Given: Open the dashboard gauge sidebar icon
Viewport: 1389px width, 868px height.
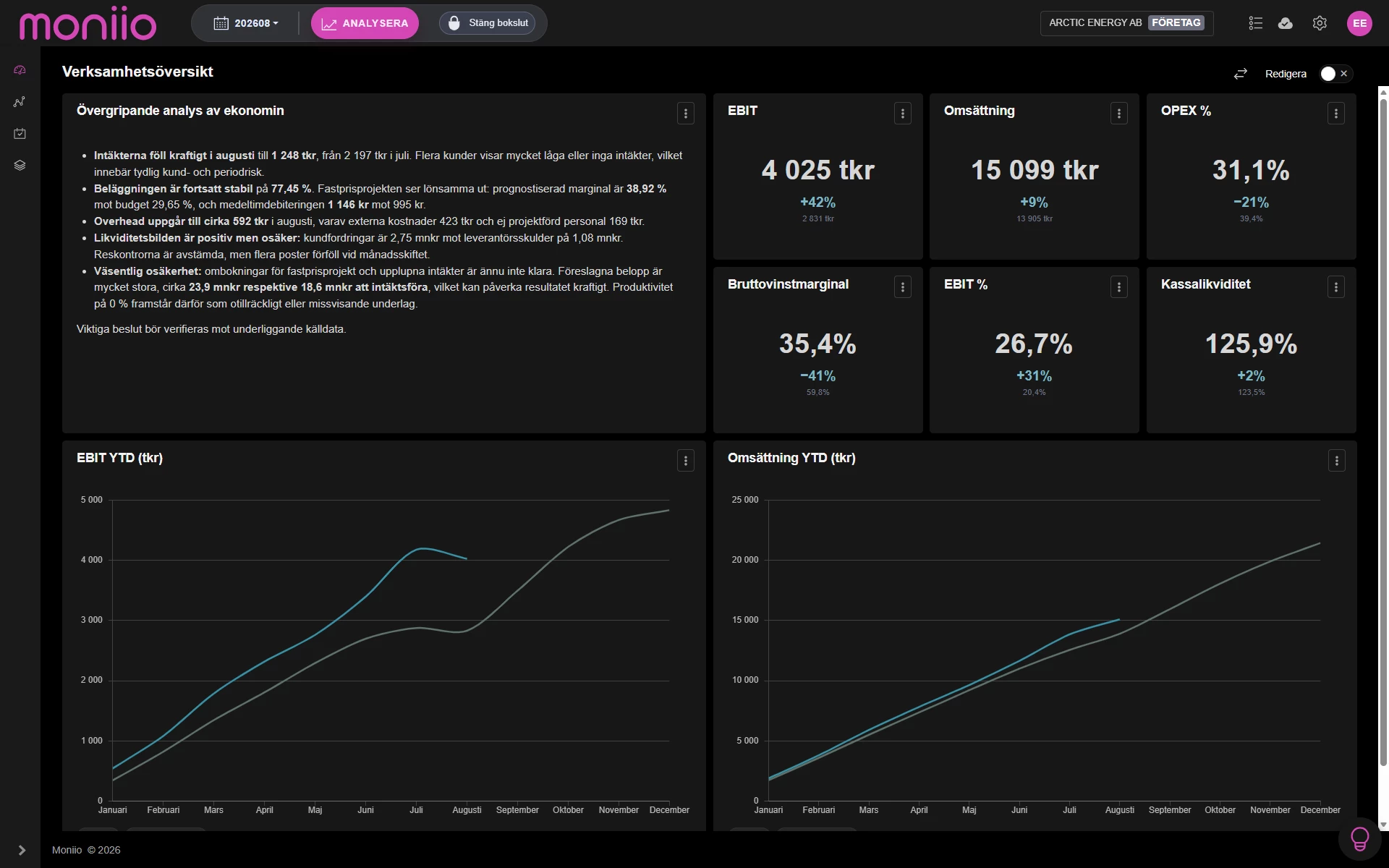Looking at the screenshot, I should [x=20, y=70].
